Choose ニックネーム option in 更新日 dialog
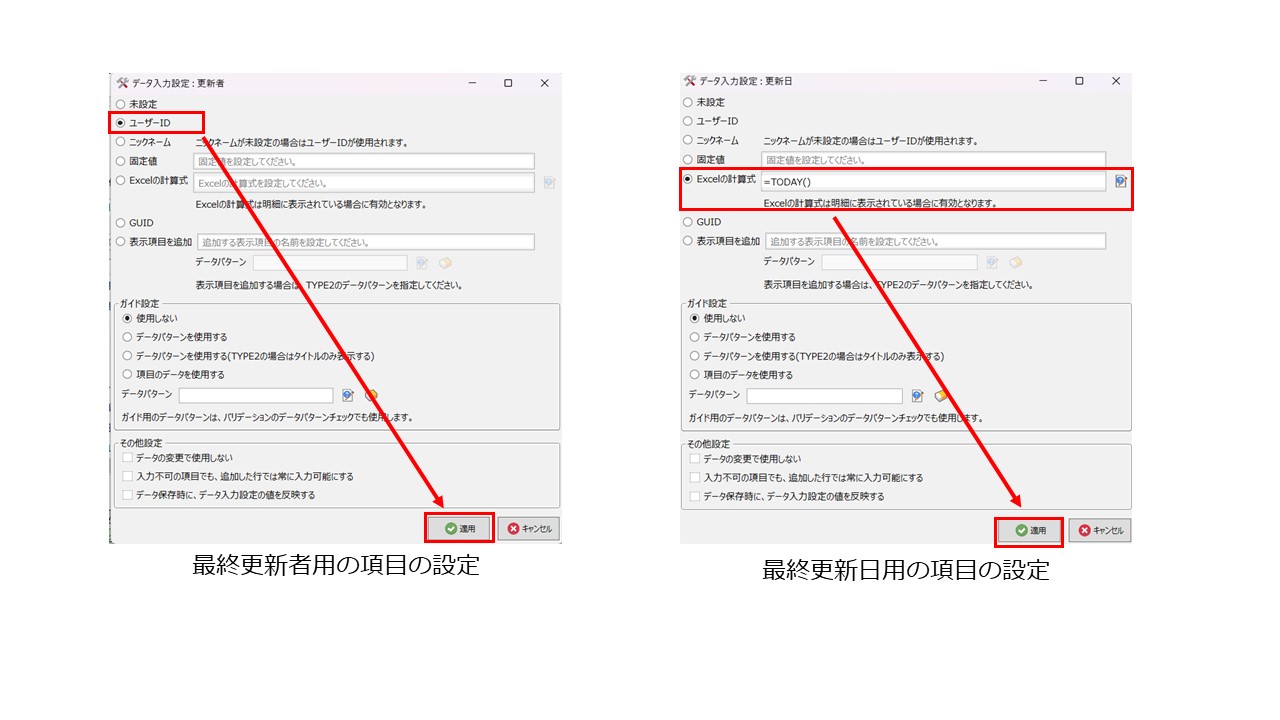 [x=688, y=141]
